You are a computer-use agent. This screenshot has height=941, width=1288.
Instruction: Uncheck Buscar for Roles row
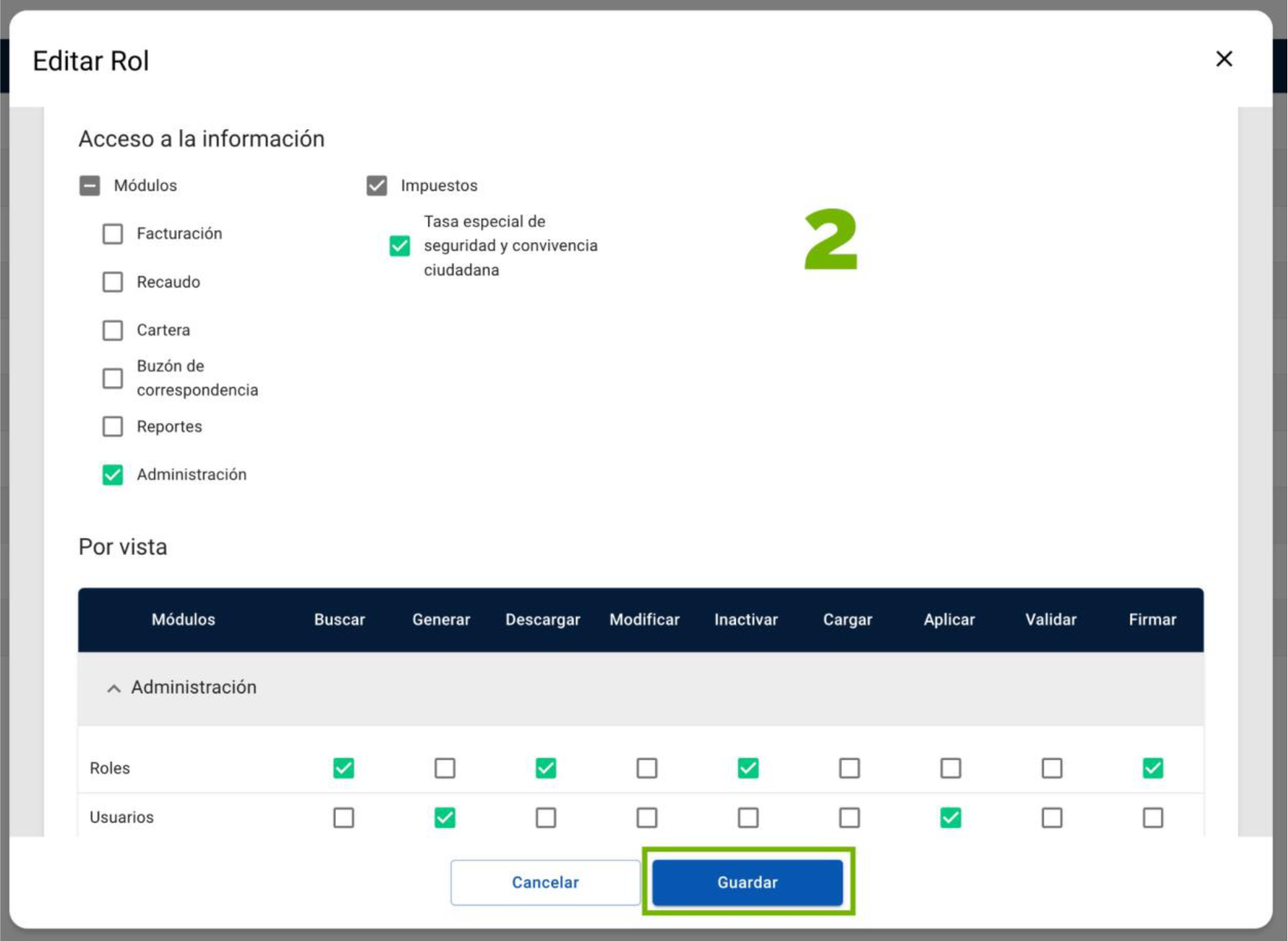click(344, 768)
